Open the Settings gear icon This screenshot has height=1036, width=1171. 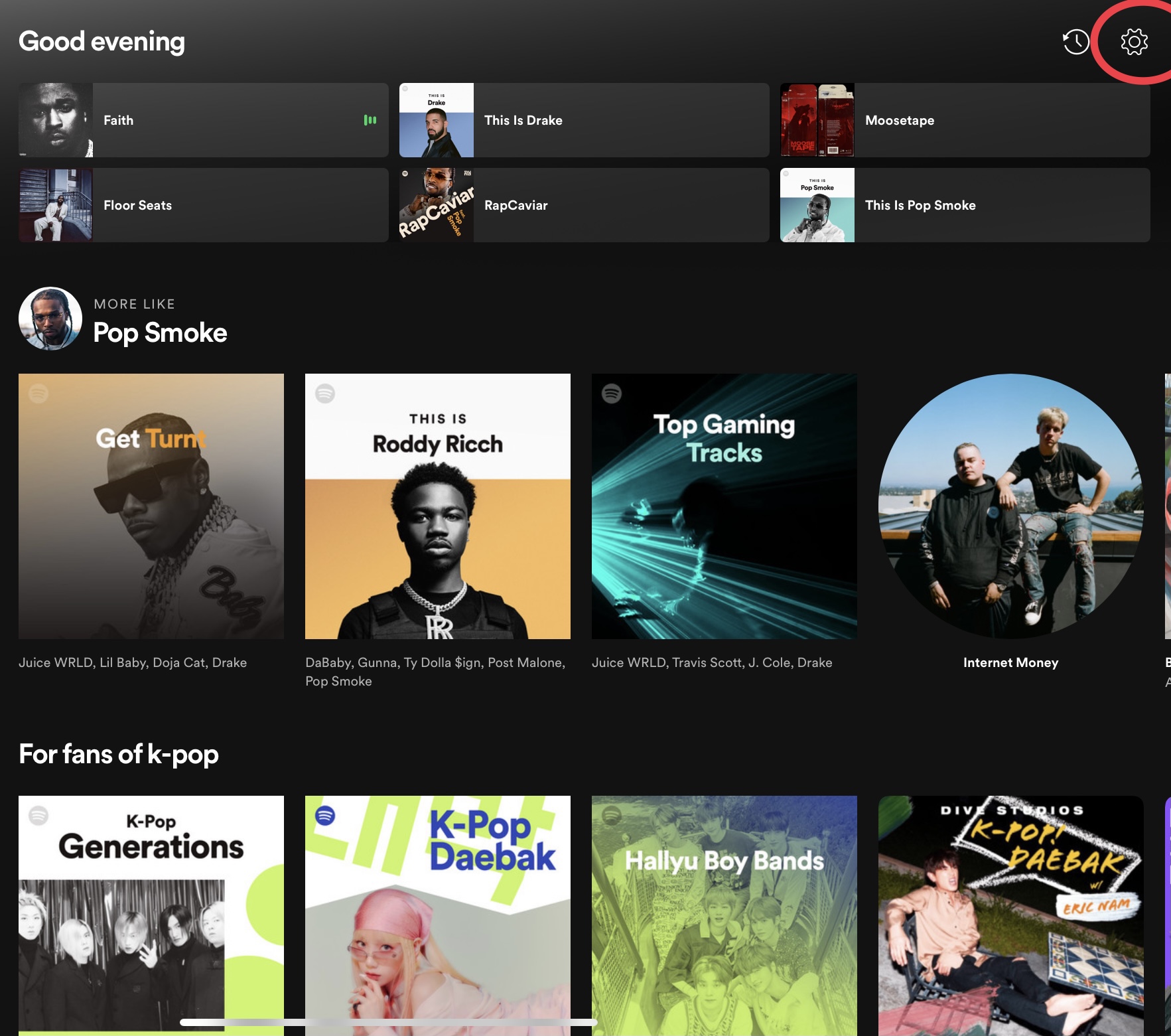tap(1134, 42)
